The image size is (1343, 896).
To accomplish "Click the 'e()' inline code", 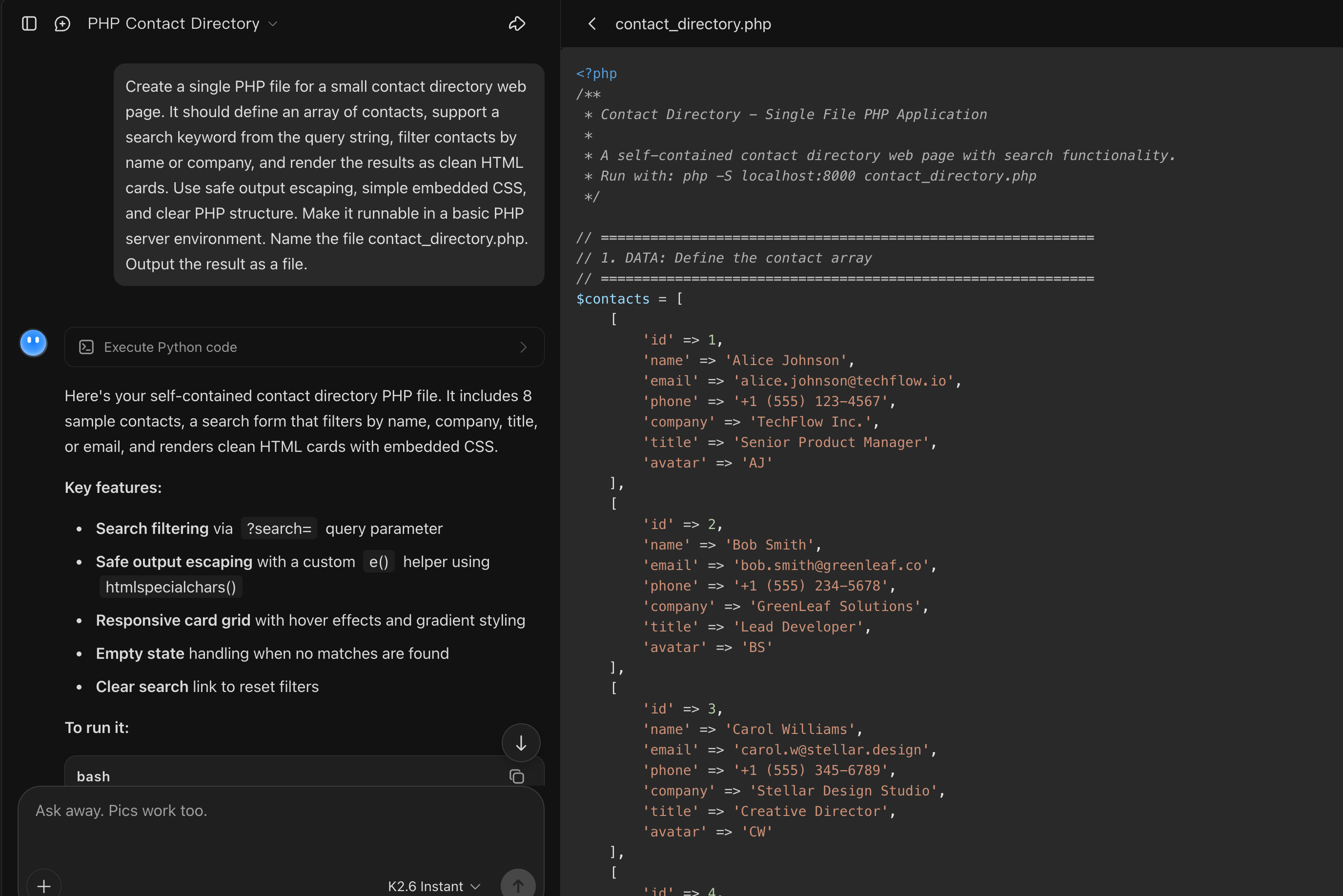I will (x=379, y=562).
